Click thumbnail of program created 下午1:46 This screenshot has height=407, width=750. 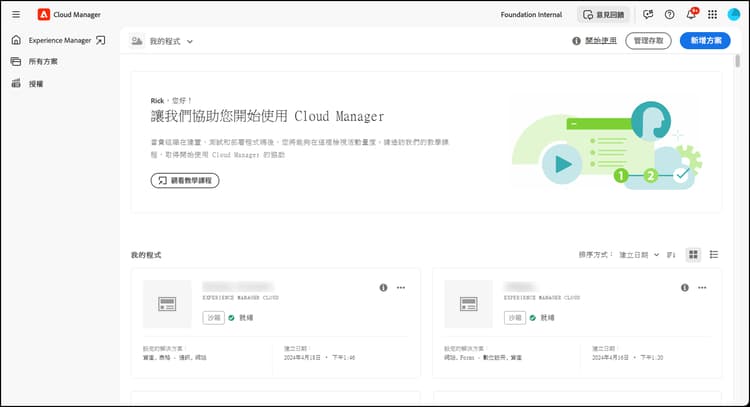[x=167, y=304]
